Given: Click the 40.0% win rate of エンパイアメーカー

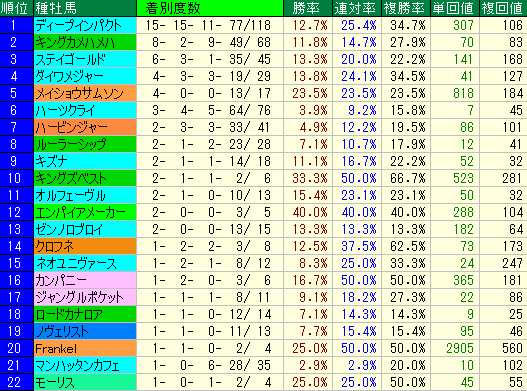Looking at the screenshot, I should click(308, 212).
